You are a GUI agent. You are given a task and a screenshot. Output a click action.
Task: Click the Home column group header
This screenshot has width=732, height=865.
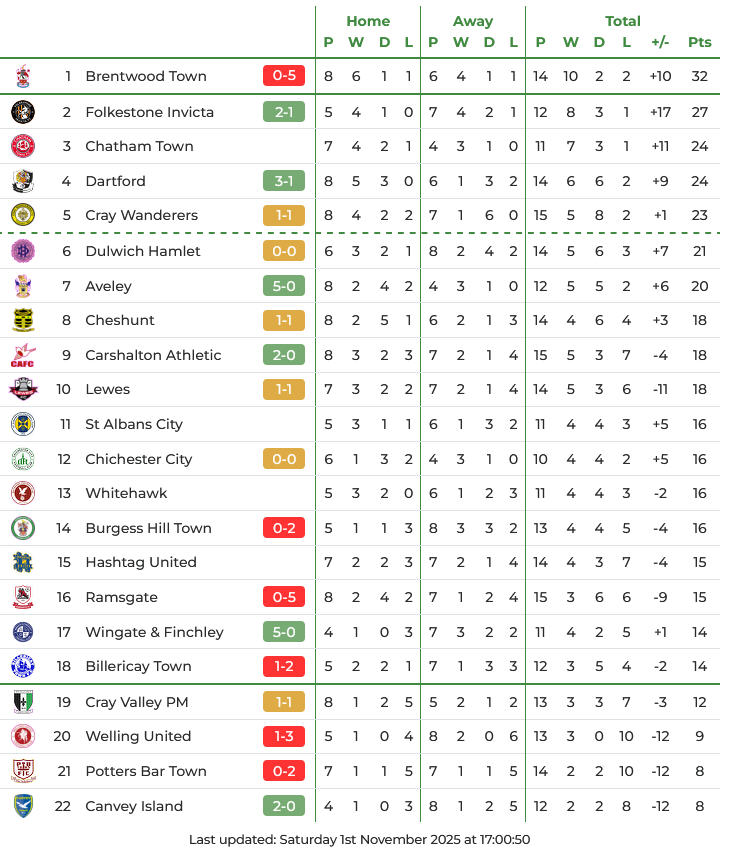(368, 21)
